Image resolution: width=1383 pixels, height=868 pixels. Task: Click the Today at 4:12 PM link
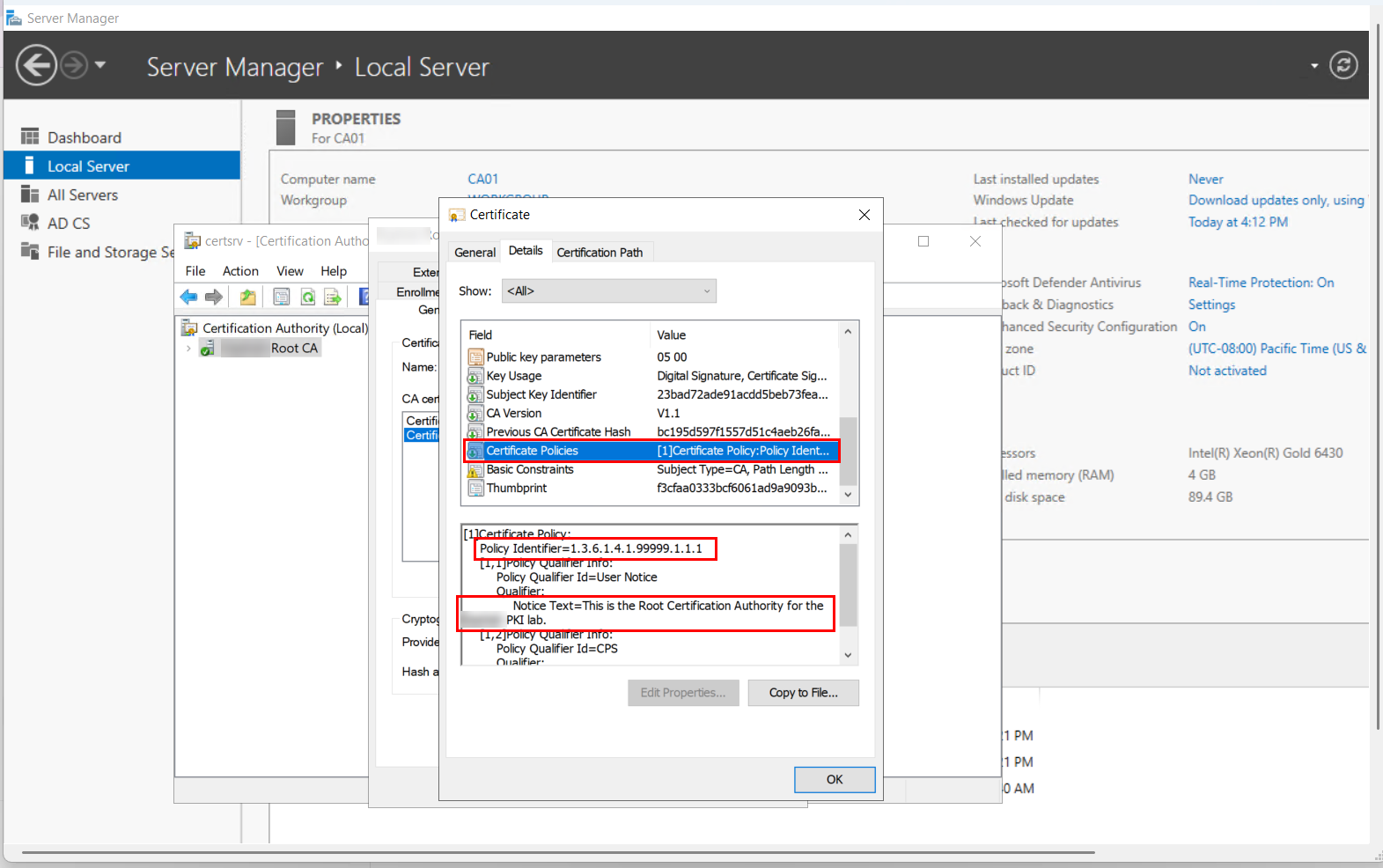pos(1238,222)
